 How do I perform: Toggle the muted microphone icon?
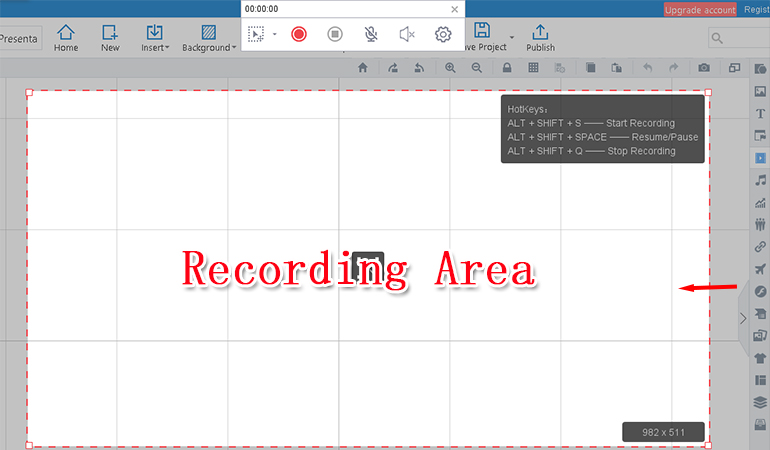(x=371, y=34)
